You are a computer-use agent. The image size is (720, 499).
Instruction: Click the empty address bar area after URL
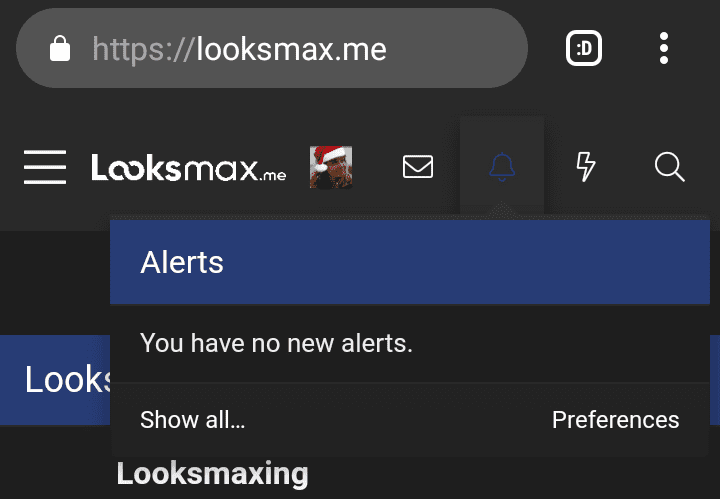455,48
